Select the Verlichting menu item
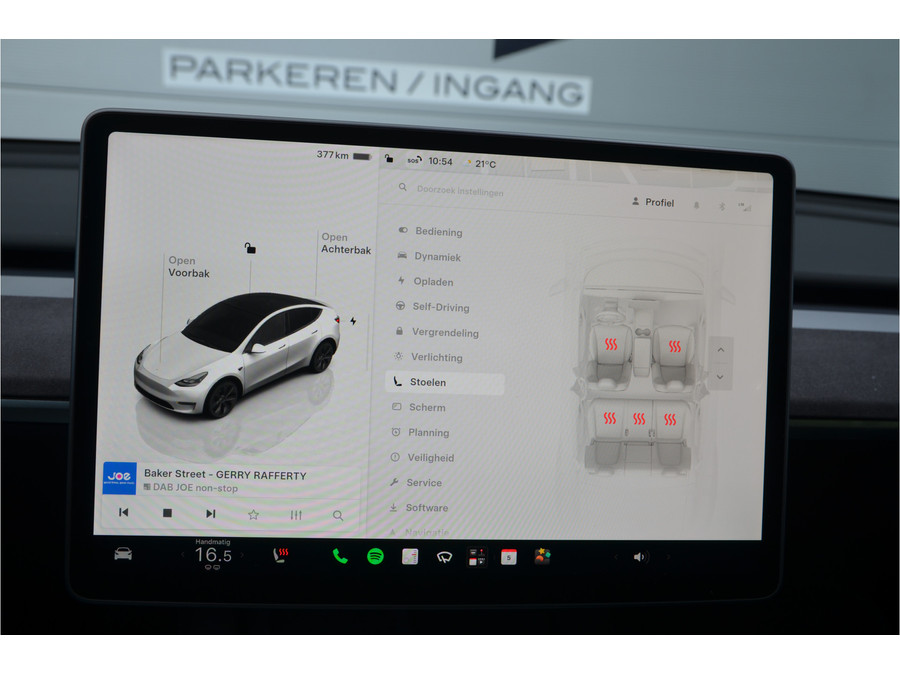The image size is (900, 675). pyautogui.click(x=428, y=357)
